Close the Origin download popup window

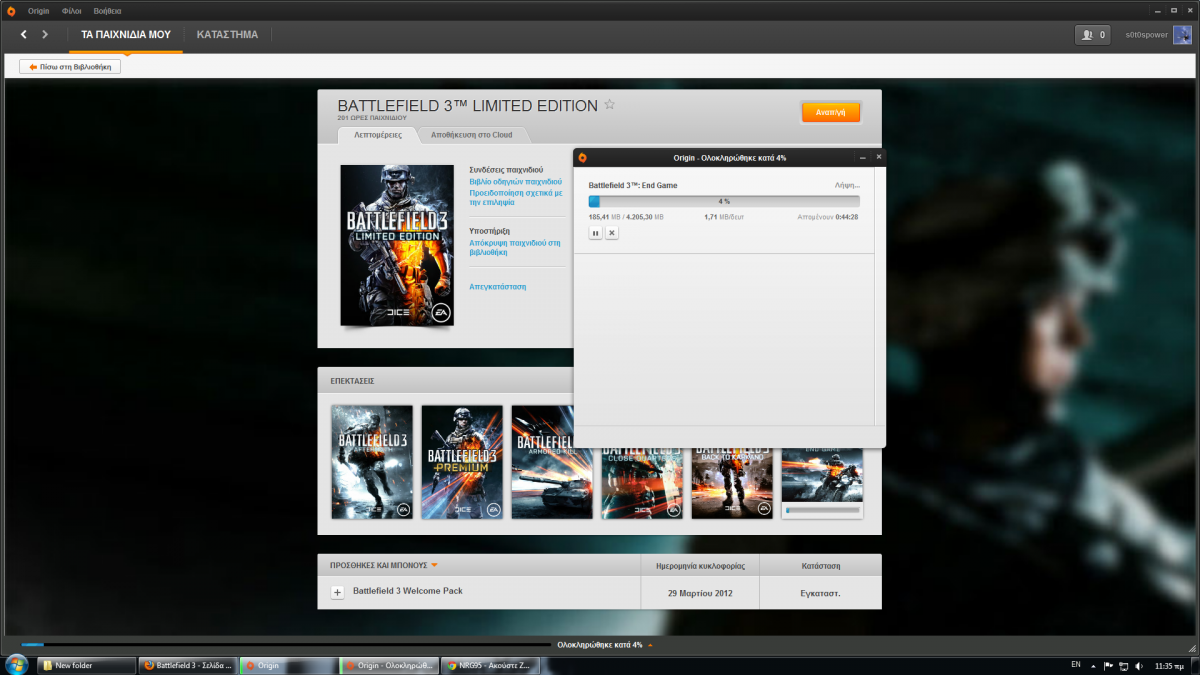click(879, 157)
